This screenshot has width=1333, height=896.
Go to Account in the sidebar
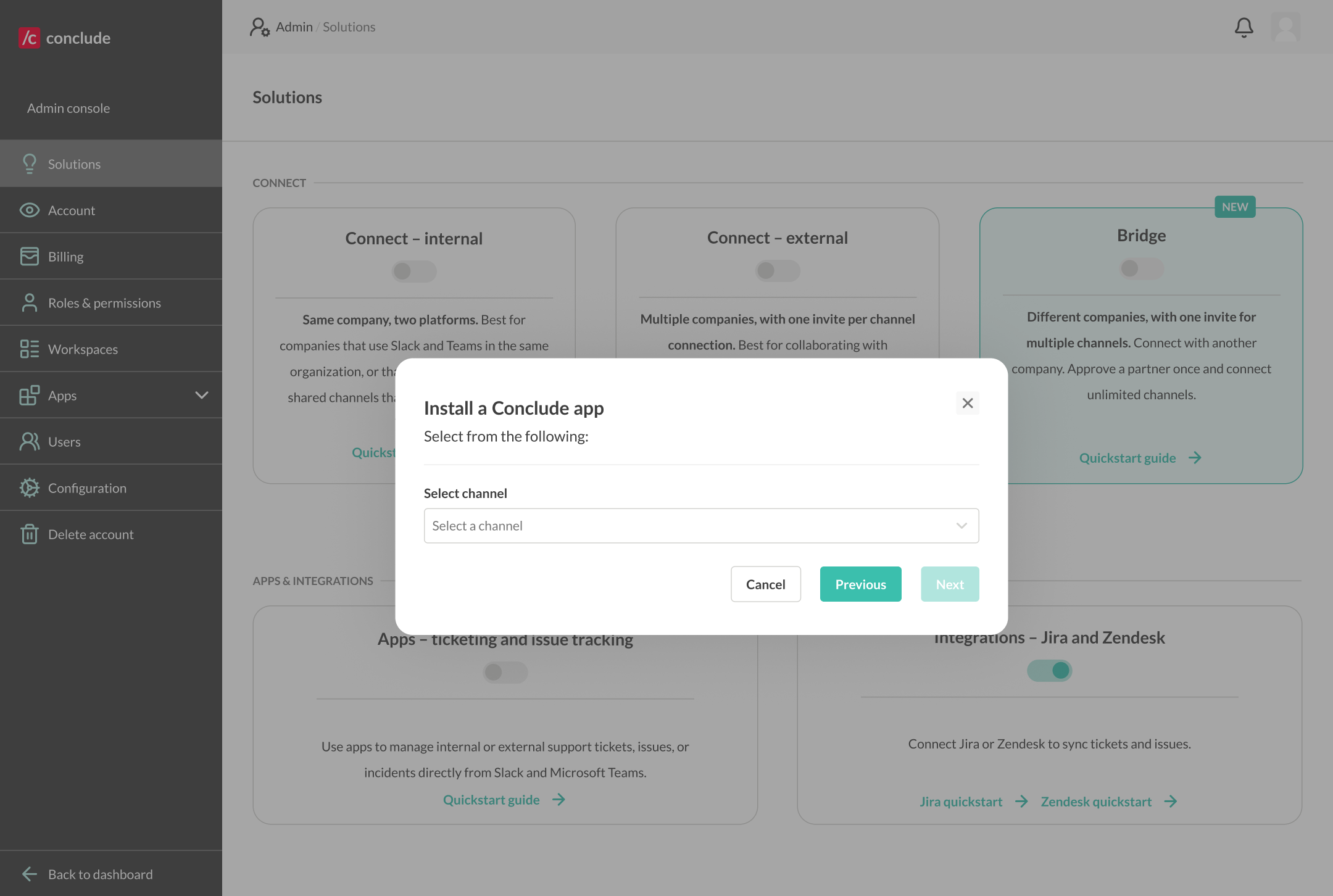point(111,210)
